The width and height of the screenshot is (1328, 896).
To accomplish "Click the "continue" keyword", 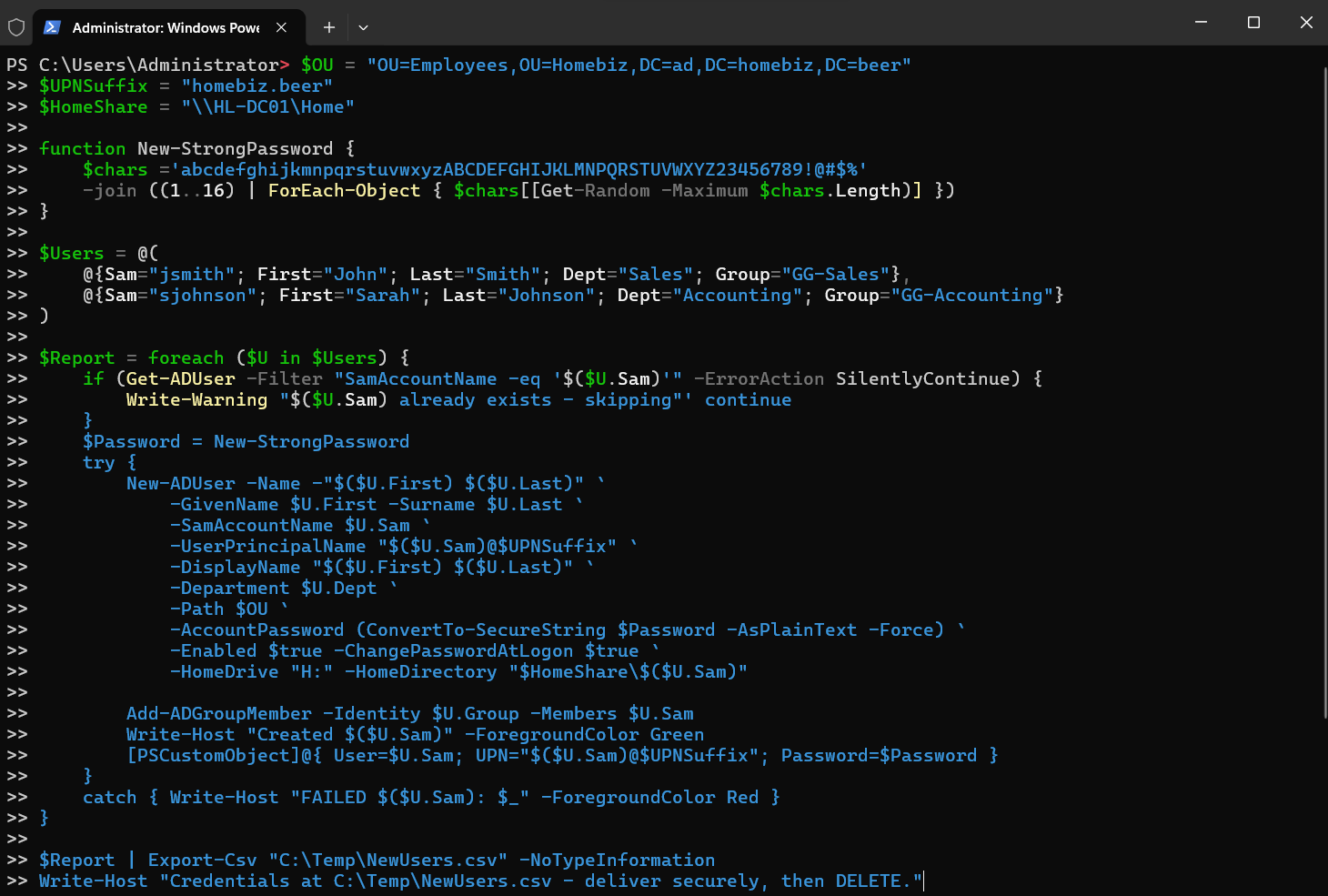I will pos(749,399).
